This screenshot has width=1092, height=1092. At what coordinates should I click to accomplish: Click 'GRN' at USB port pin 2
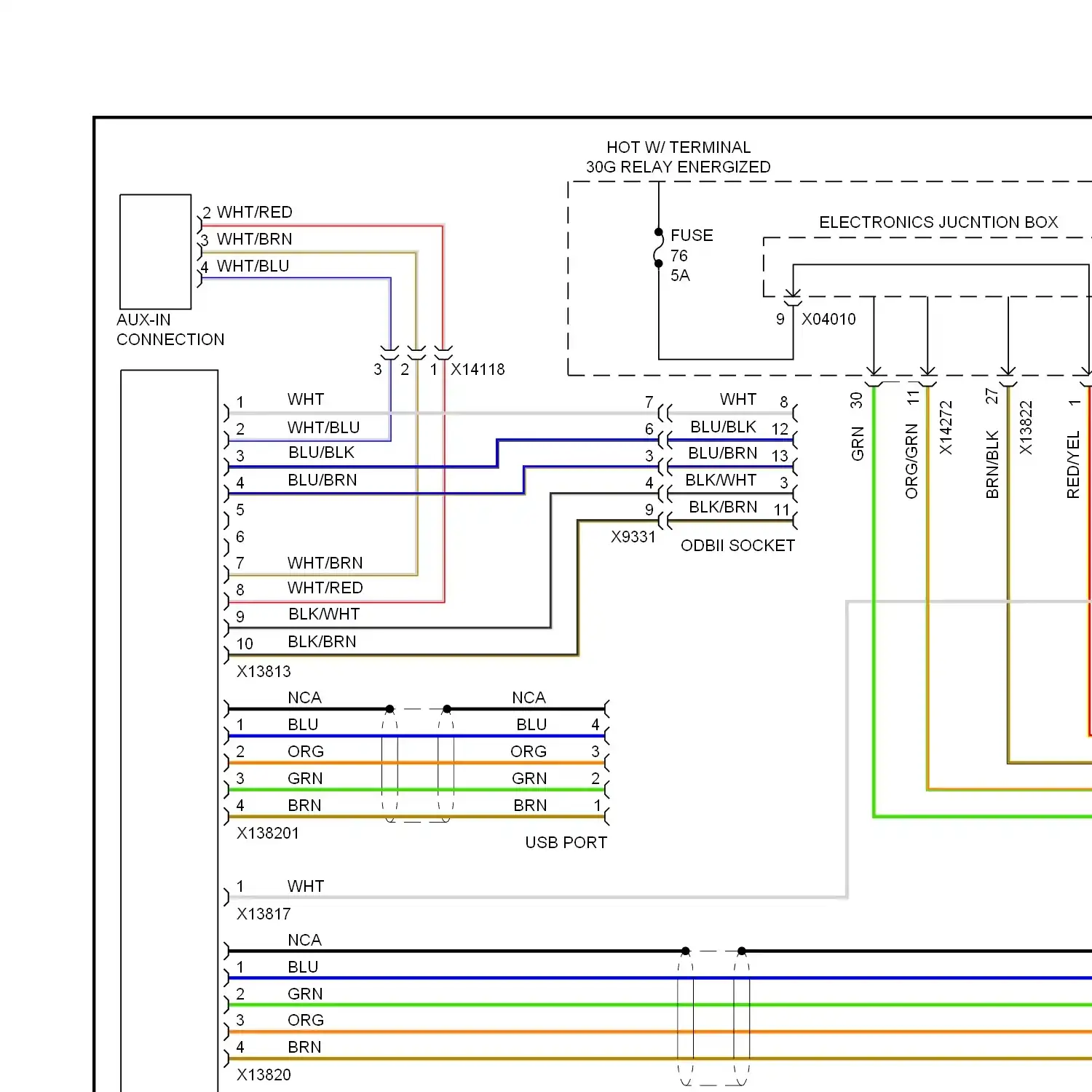click(529, 778)
